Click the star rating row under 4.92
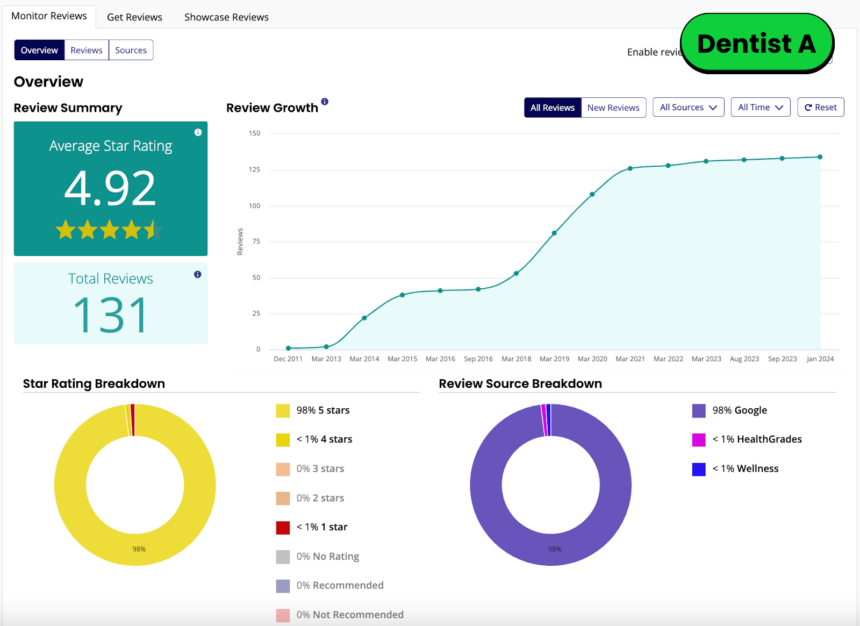Viewport: 860px width, 626px height. point(109,230)
